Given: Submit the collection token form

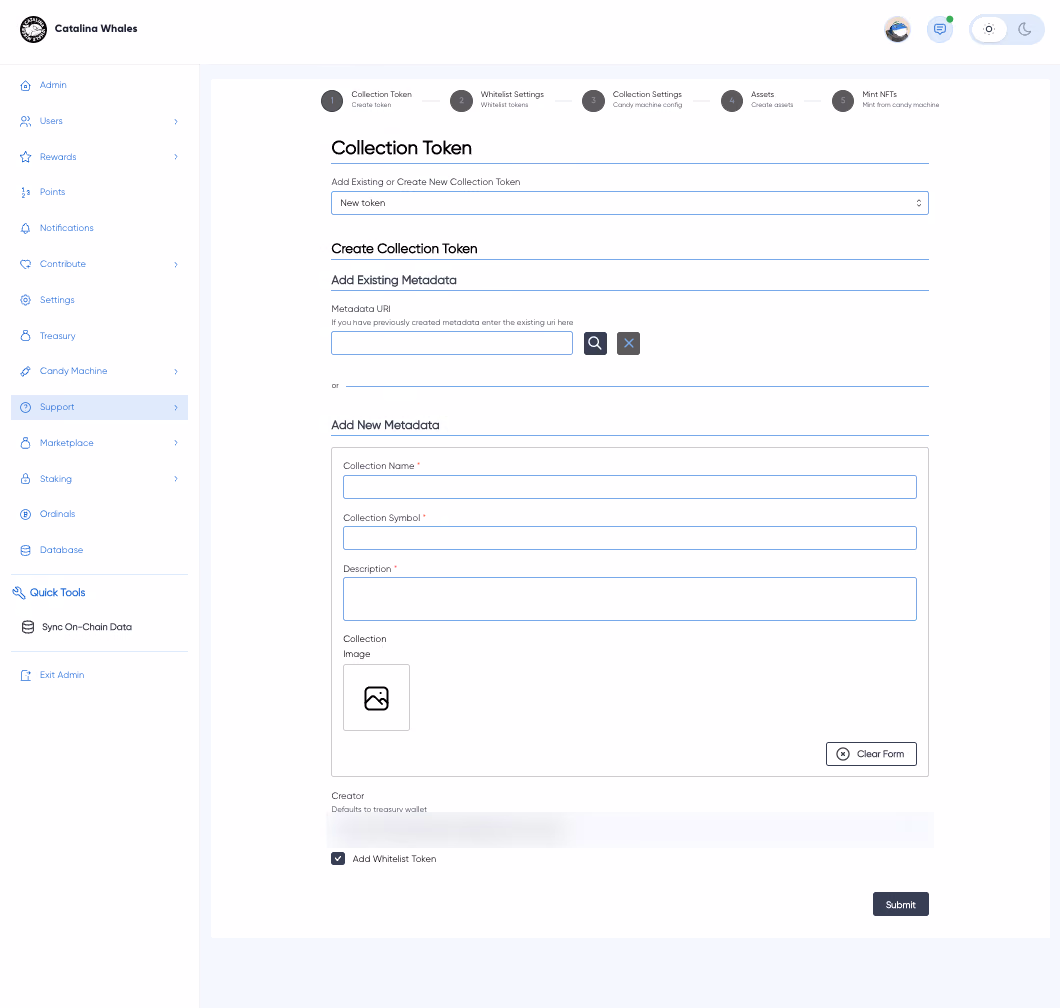Looking at the screenshot, I should (x=900, y=905).
